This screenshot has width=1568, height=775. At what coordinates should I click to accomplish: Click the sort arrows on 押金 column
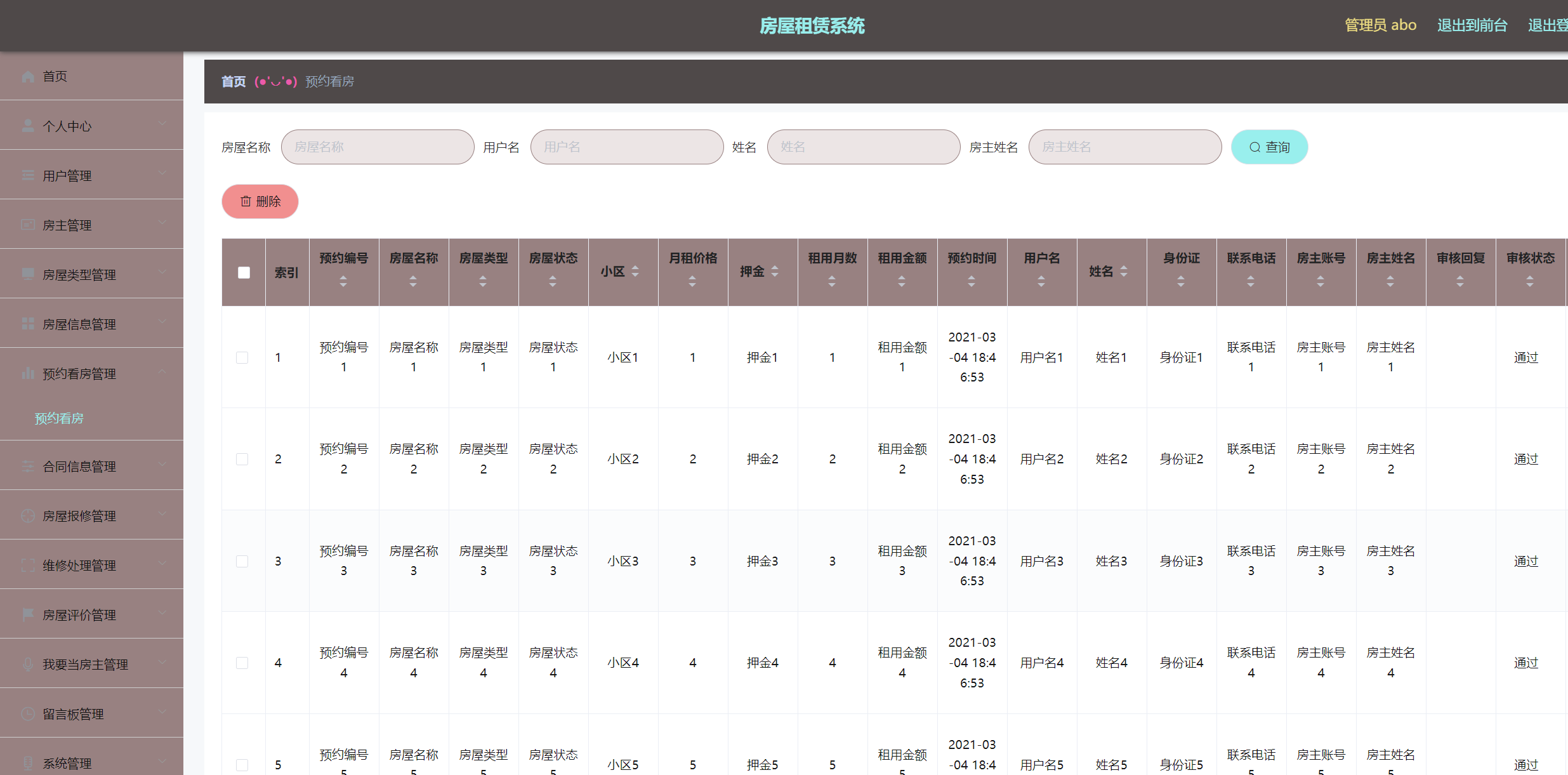click(775, 272)
